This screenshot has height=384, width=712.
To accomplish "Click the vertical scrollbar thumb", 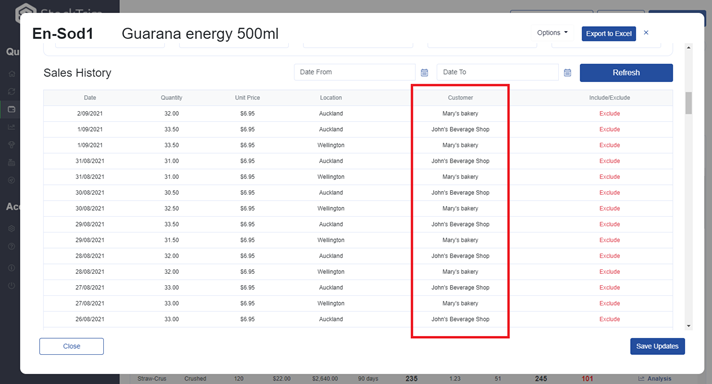I will (689, 103).
